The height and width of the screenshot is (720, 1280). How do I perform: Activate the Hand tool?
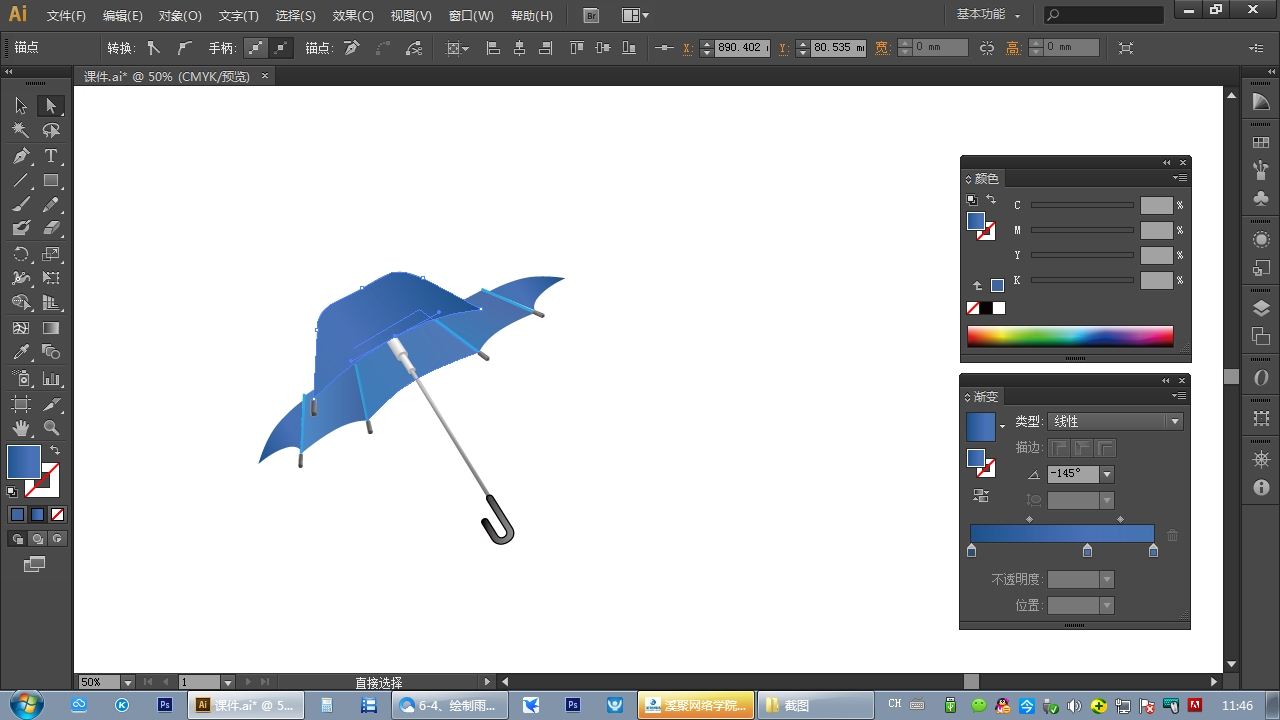21,428
